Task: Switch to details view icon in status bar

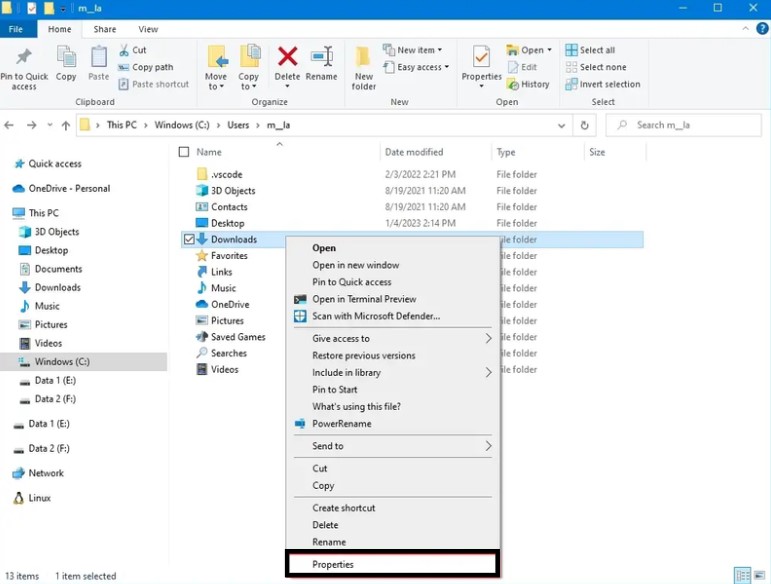Action: pos(742,575)
